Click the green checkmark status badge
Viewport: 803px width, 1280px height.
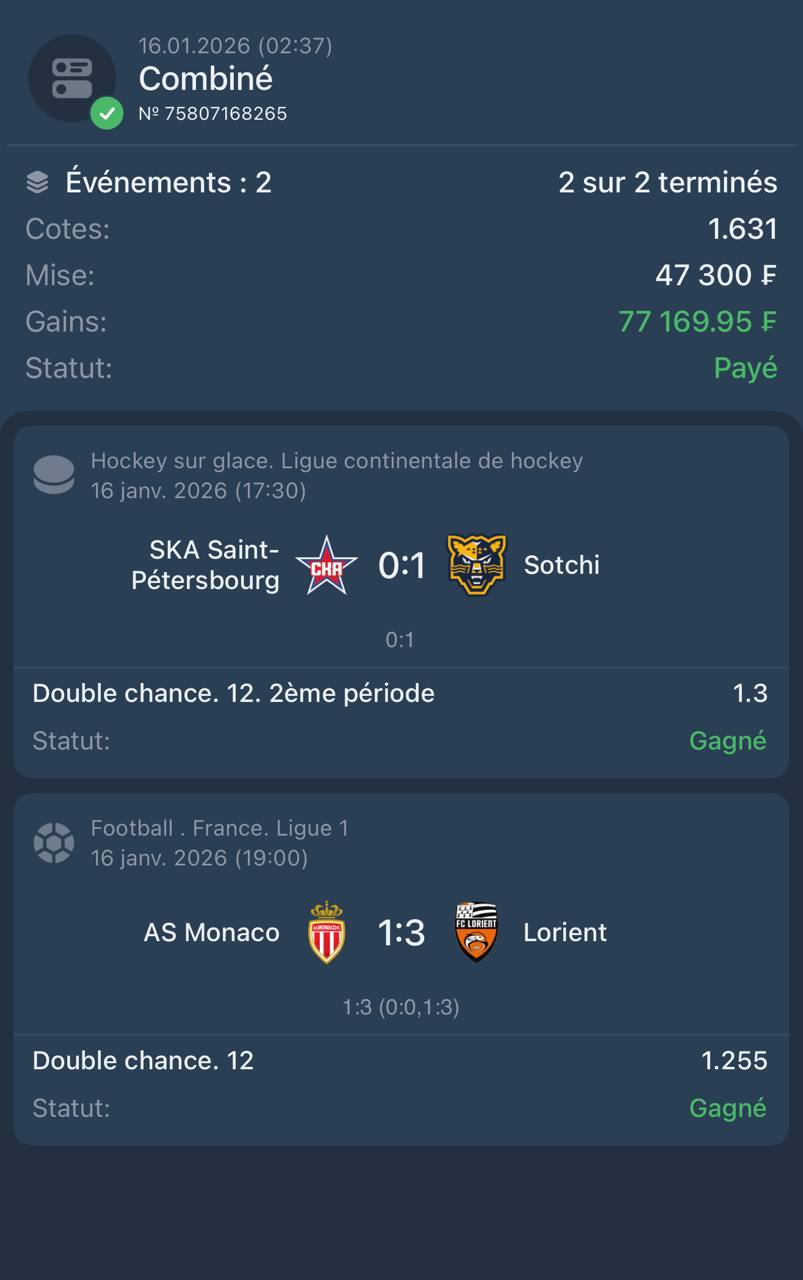click(x=106, y=113)
